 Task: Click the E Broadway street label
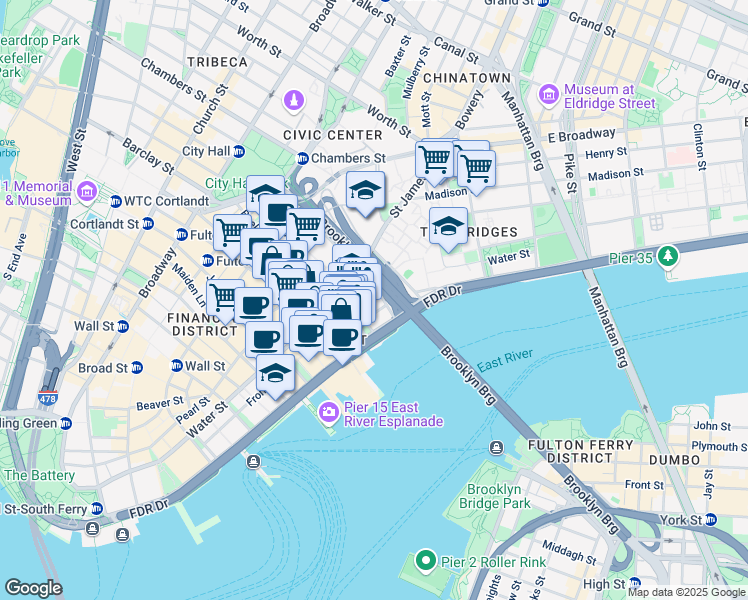click(582, 135)
